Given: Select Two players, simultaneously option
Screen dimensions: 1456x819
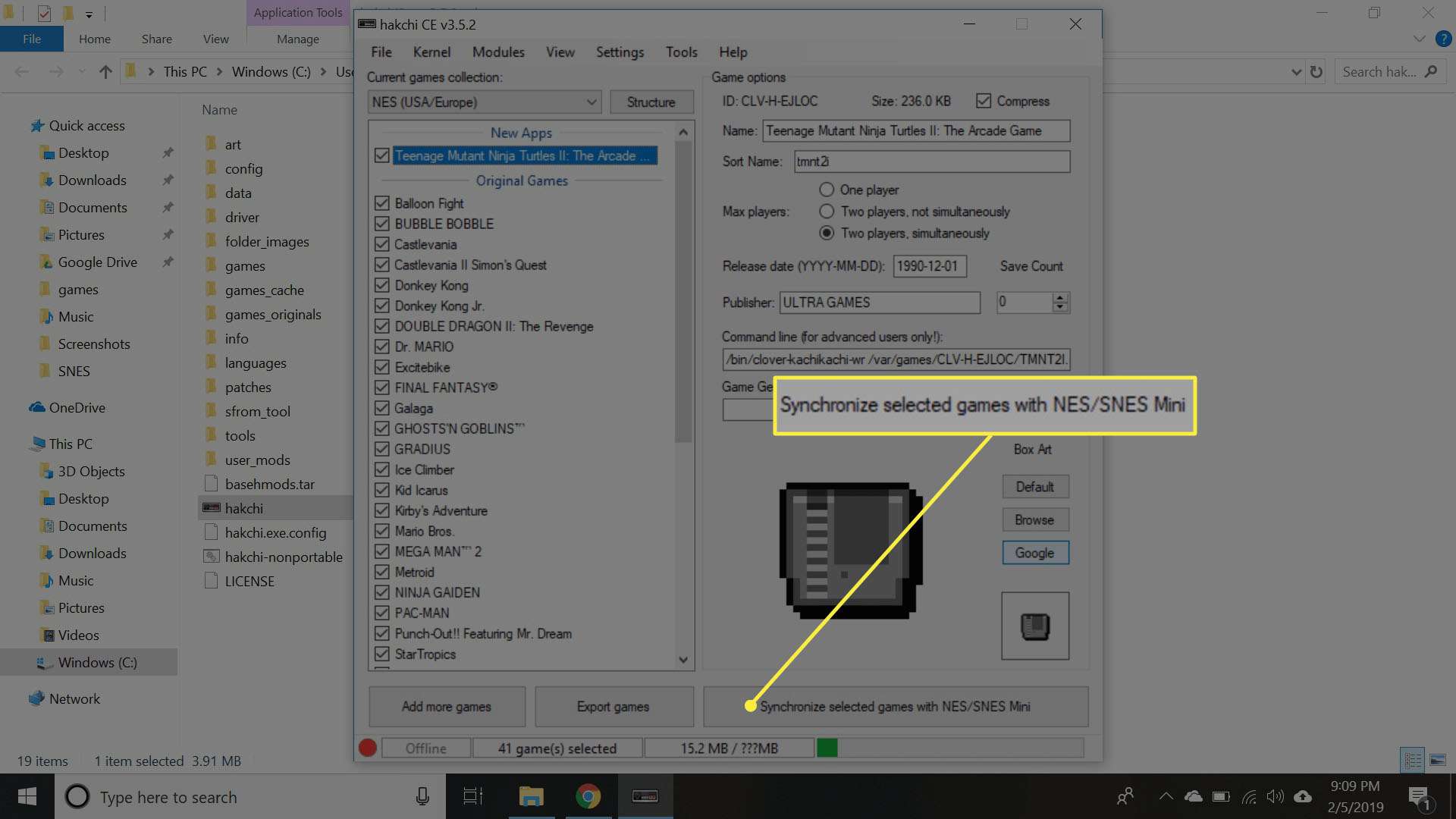Looking at the screenshot, I should [x=827, y=233].
